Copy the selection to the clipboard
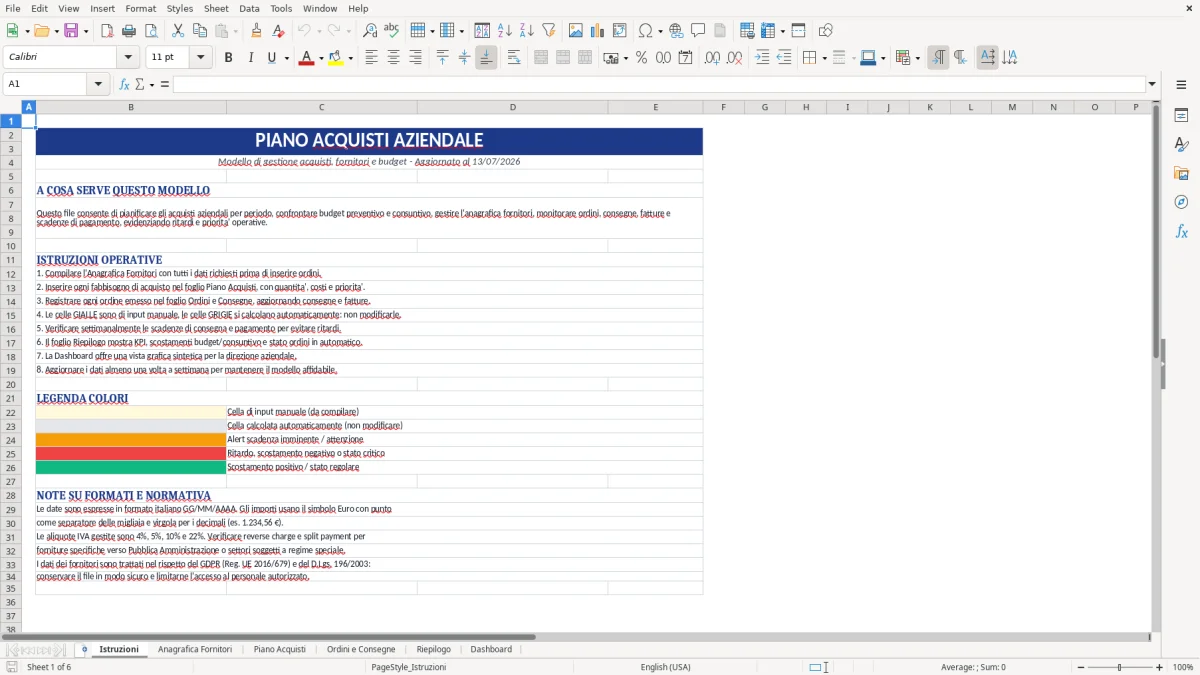Screen dimensions: 1200x675 [x=198, y=31]
